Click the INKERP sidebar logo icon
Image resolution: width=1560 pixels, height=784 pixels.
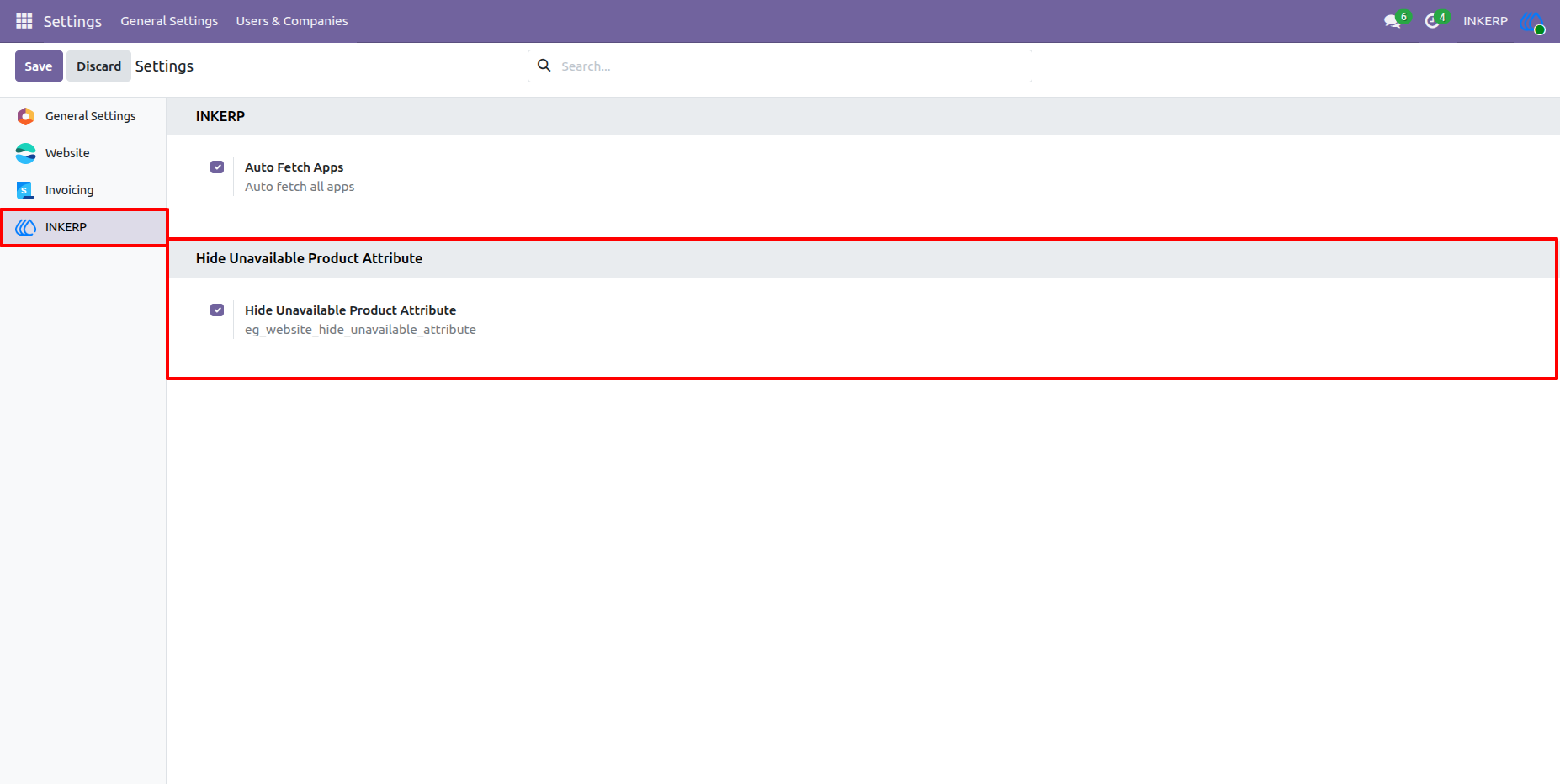pos(26,227)
